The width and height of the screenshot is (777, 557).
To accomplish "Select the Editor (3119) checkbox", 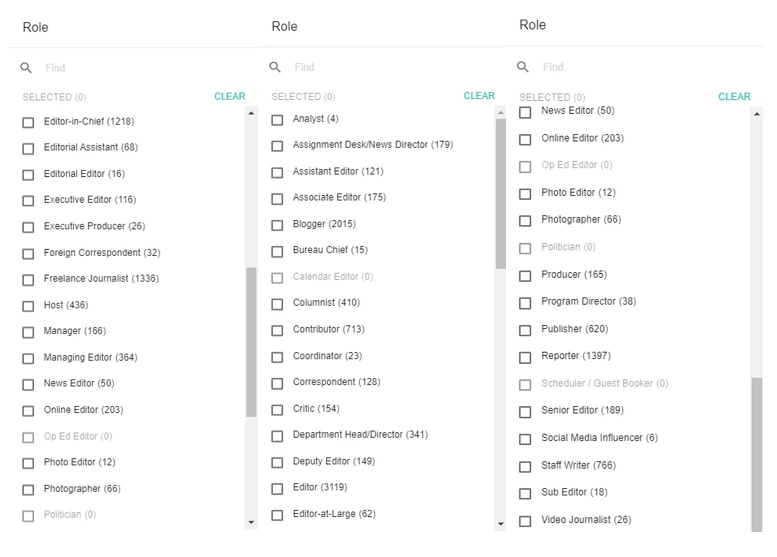I will [278, 489].
